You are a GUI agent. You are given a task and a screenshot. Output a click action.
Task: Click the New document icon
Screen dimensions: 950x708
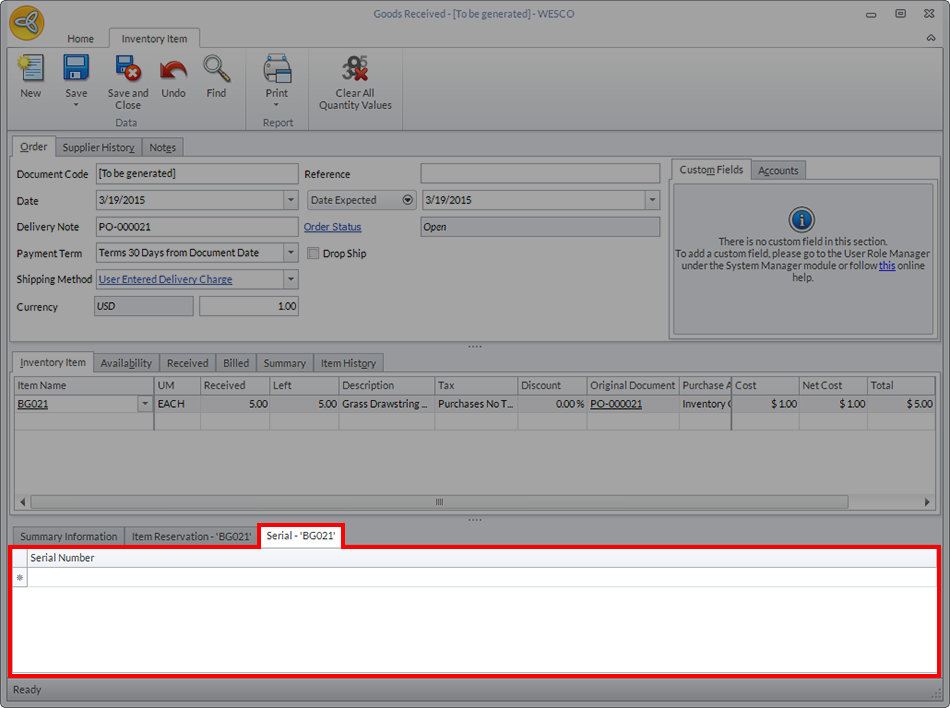(x=31, y=69)
